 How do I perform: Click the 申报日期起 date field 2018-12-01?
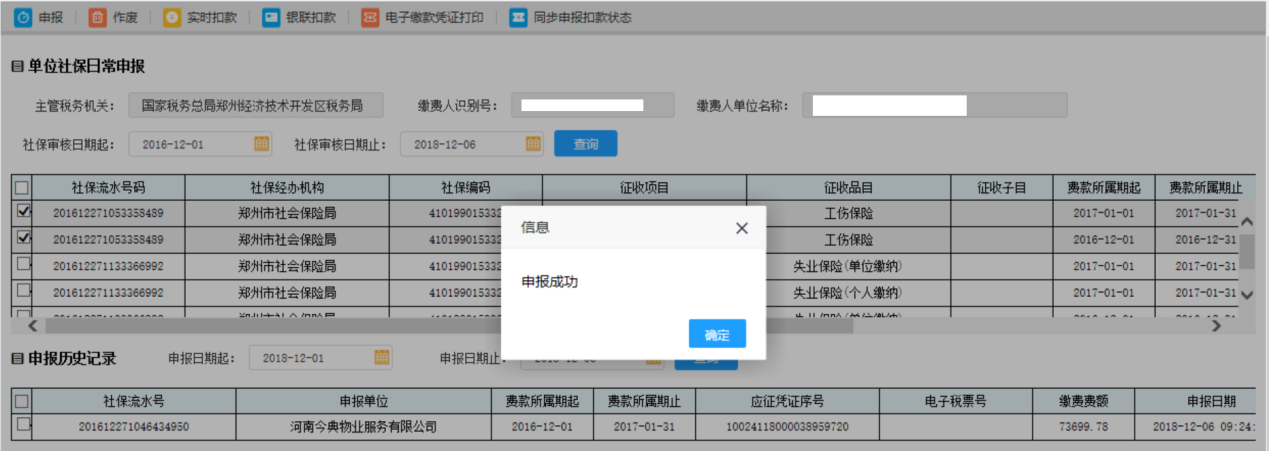[321, 357]
